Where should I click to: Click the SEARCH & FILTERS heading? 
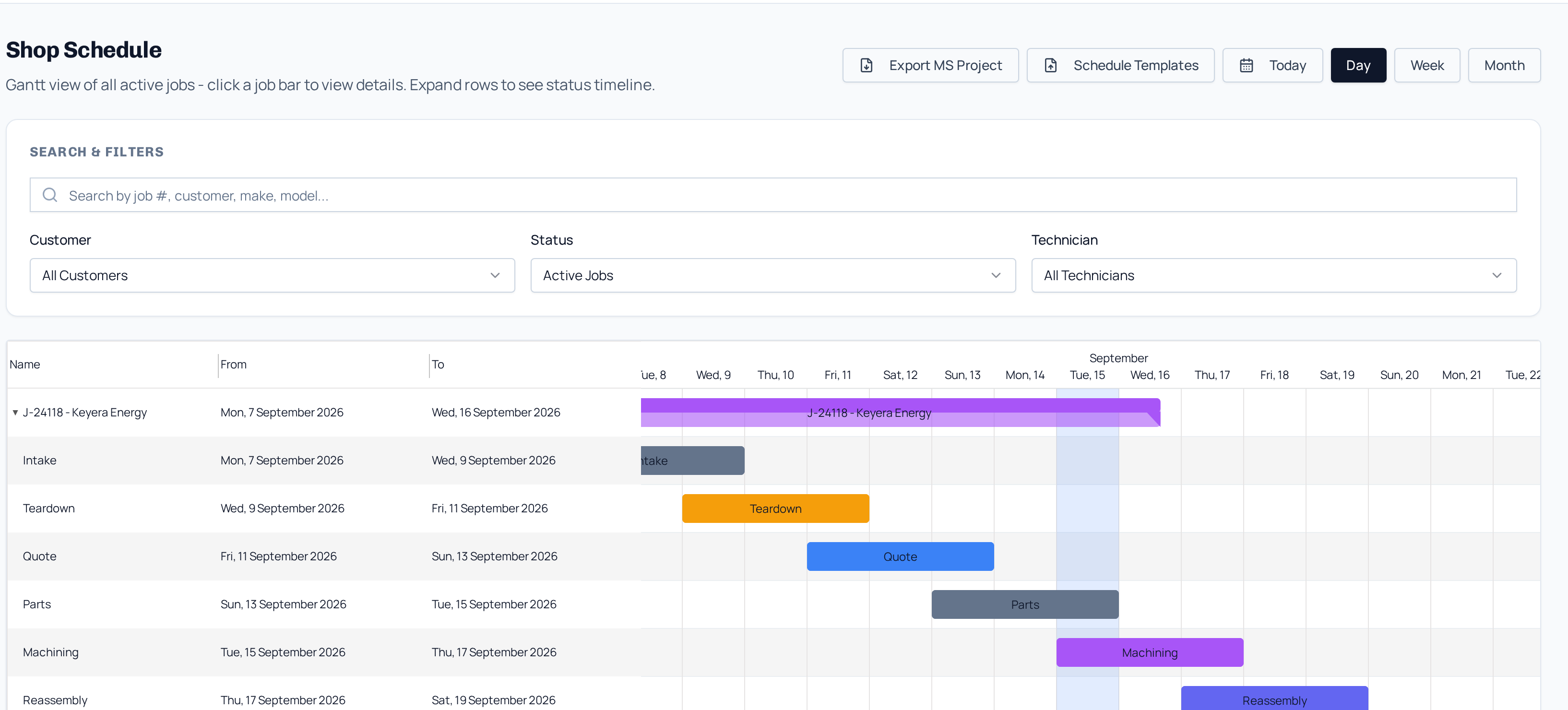[x=97, y=152]
